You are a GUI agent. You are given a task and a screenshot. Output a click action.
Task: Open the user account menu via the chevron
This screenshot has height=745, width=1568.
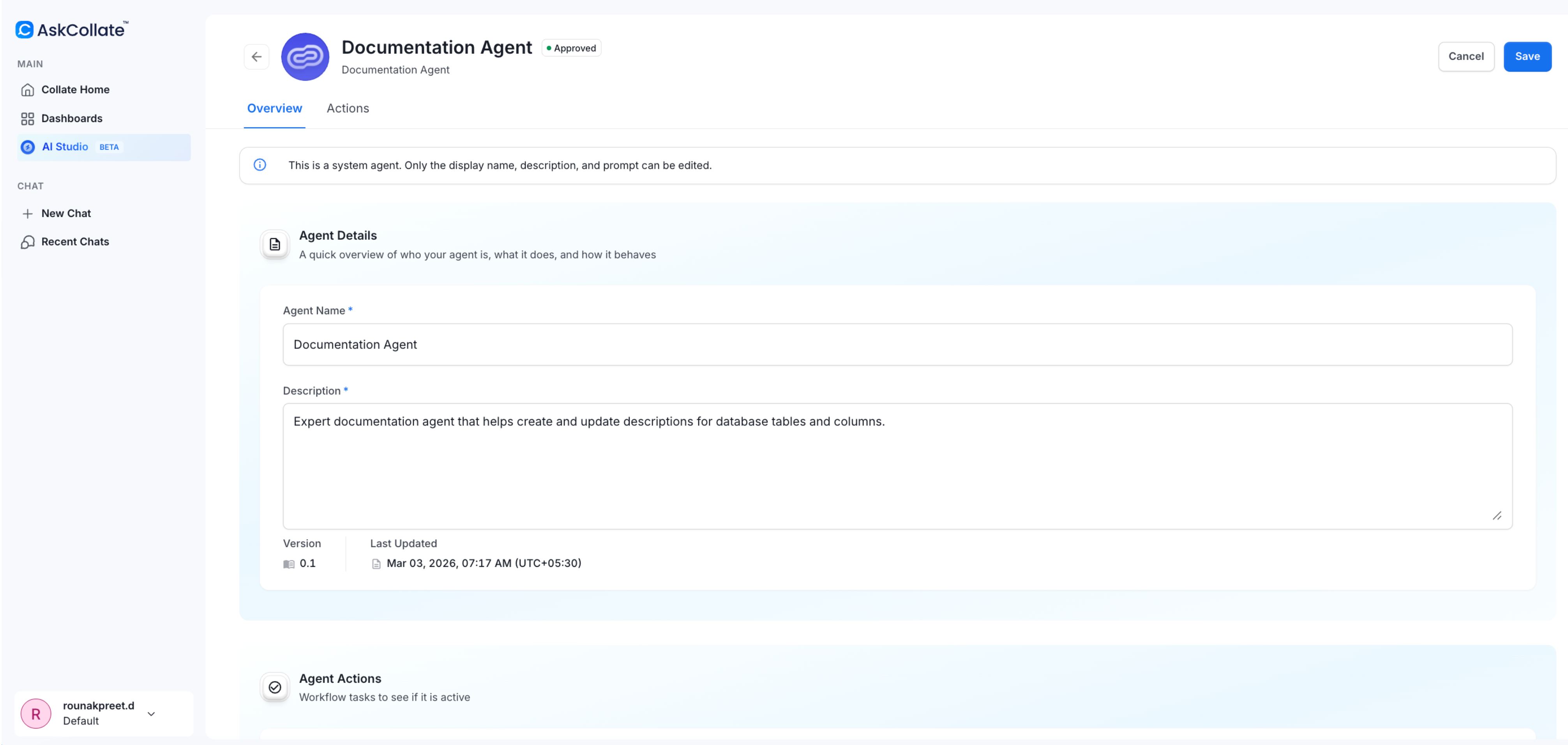point(151,713)
